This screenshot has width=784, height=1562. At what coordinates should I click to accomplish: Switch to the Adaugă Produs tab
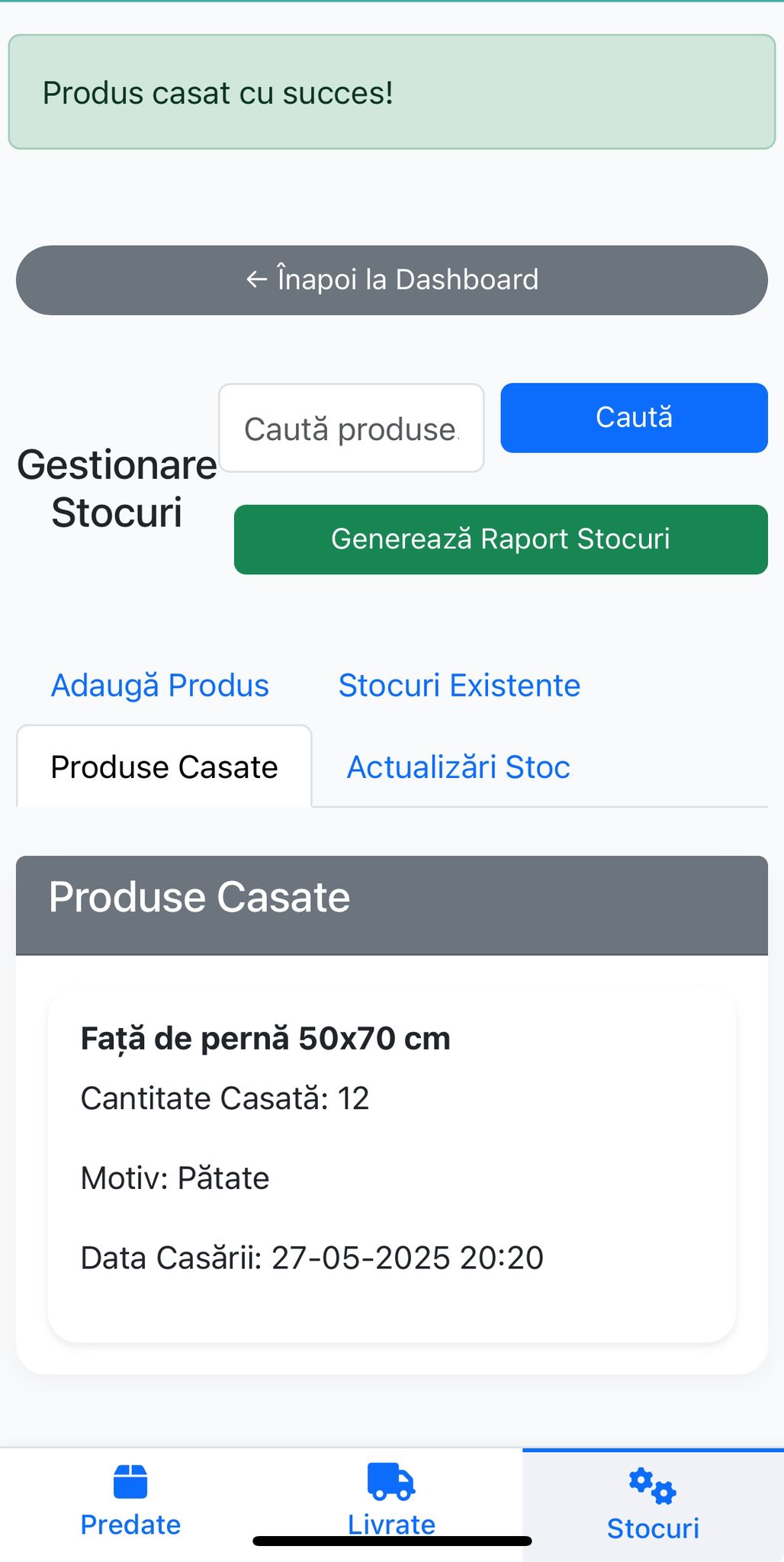click(x=160, y=686)
